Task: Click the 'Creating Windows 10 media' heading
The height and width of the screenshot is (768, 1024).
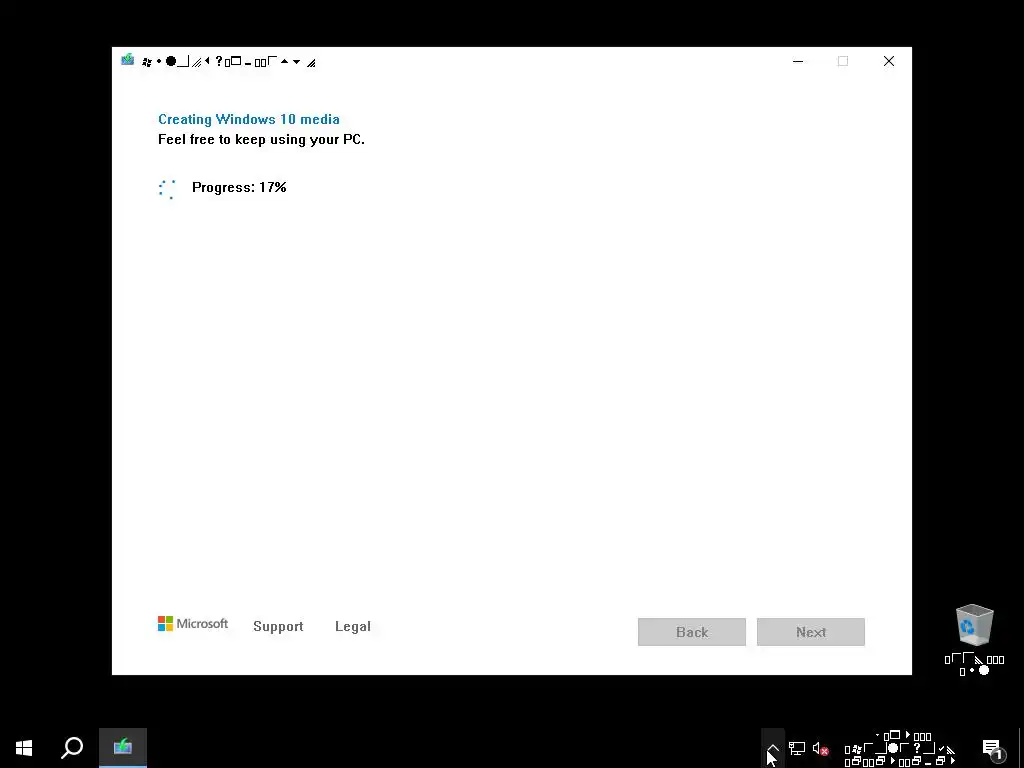Action: click(x=249, y=119)
